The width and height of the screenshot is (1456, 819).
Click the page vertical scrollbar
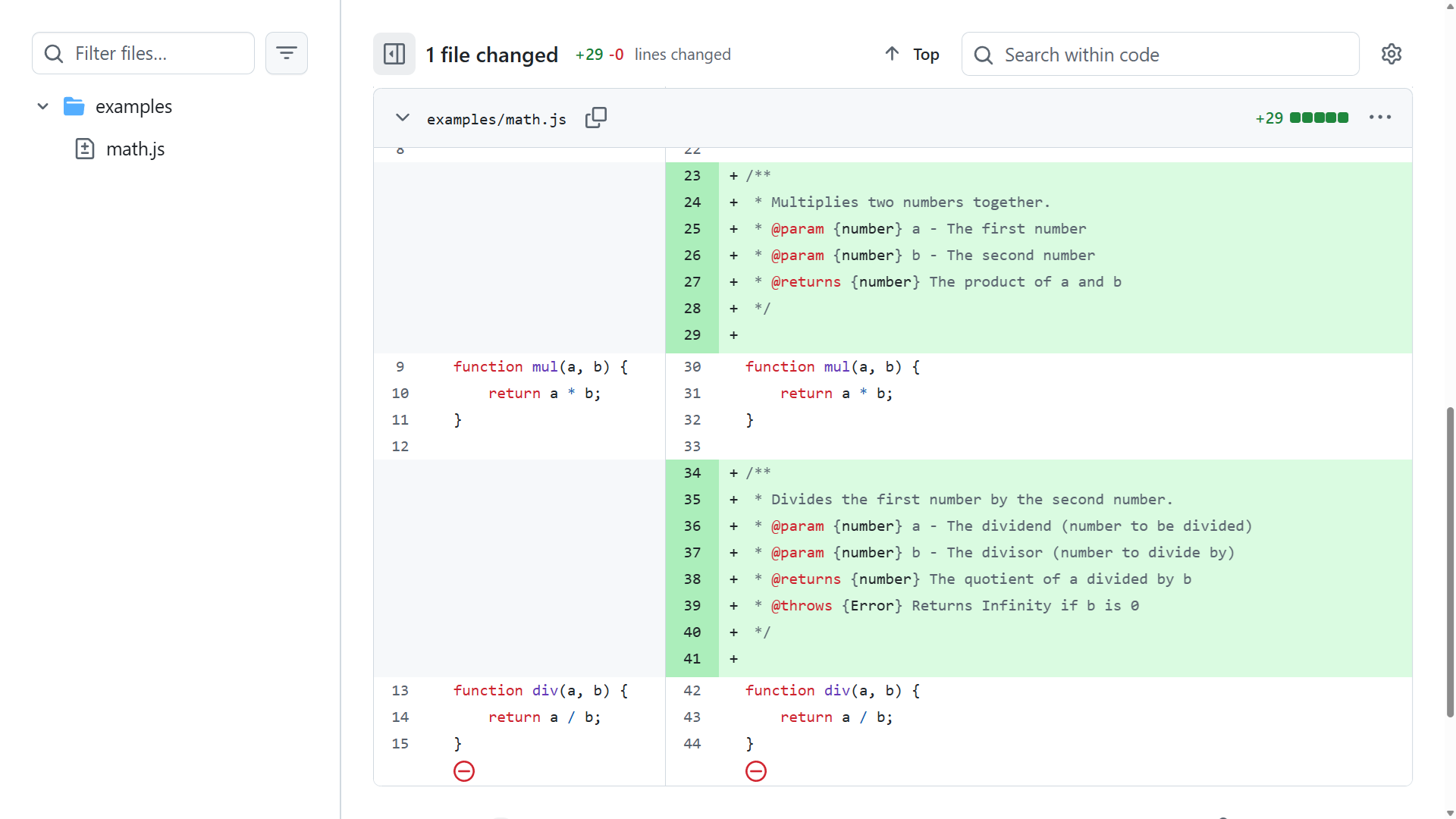1450,561
